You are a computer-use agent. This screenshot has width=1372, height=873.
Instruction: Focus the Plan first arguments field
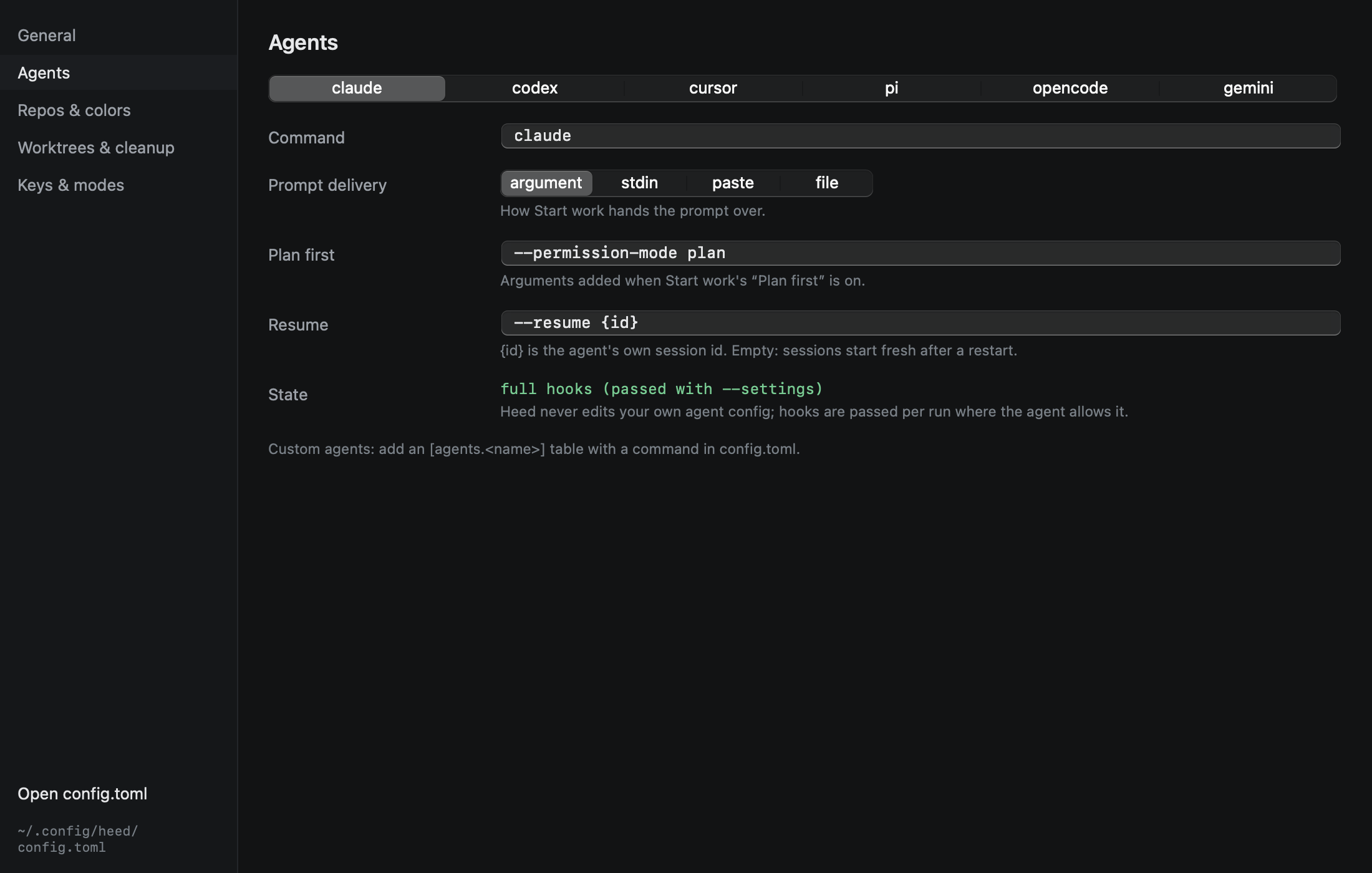click(x=920, y=253)
